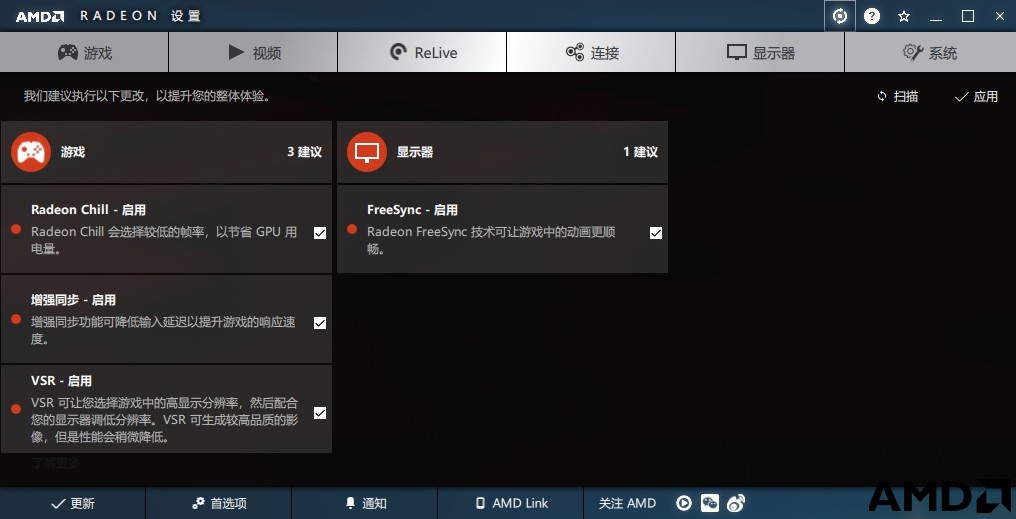Click the 3 建议 count text
The image size is (1016, 519).
305,152
